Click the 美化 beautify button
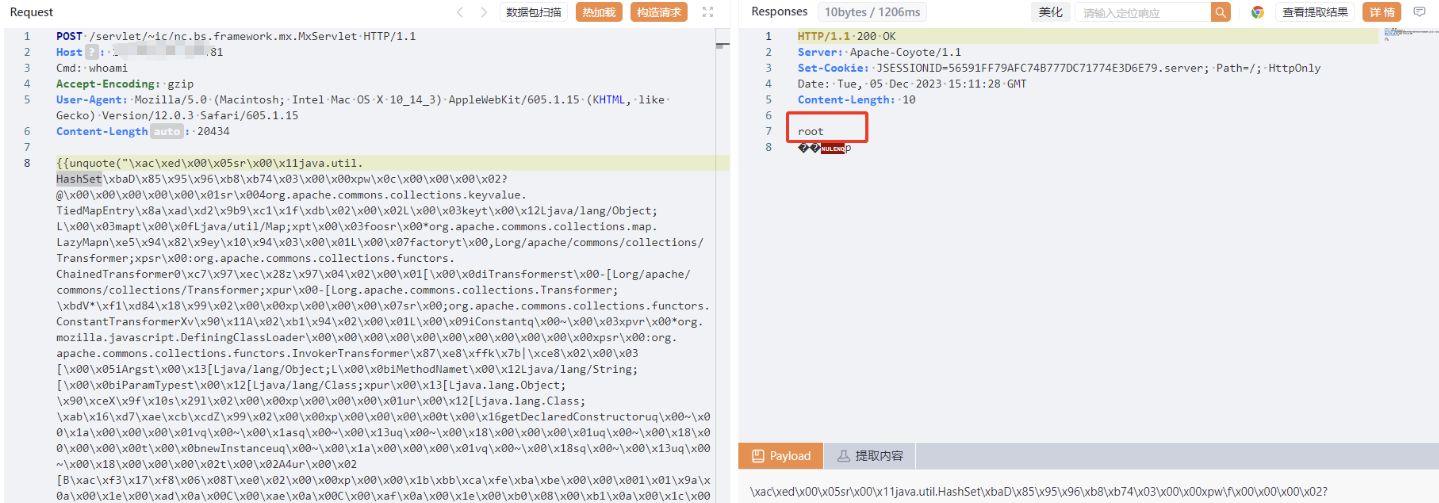The image size is (1439, 503). [1050, 12]
